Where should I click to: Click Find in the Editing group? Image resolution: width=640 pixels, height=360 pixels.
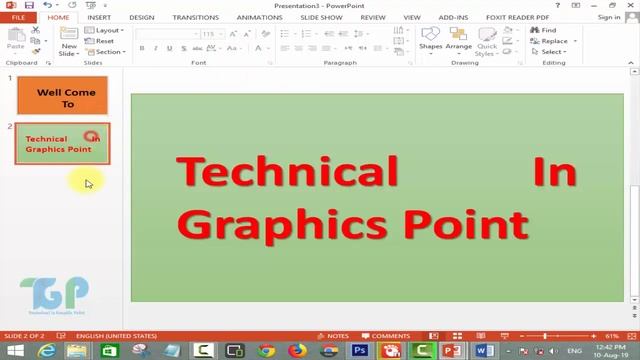click(543, 30)
